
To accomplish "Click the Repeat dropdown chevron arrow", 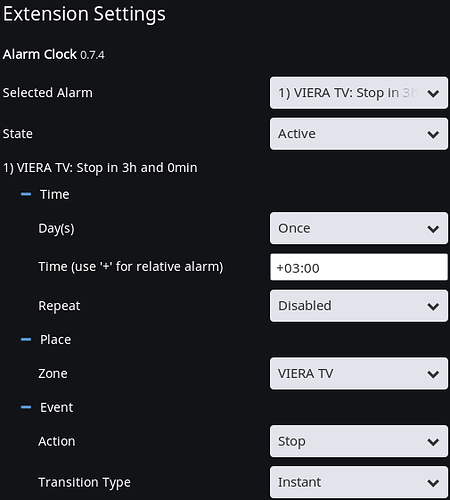I will pos(433,307).
